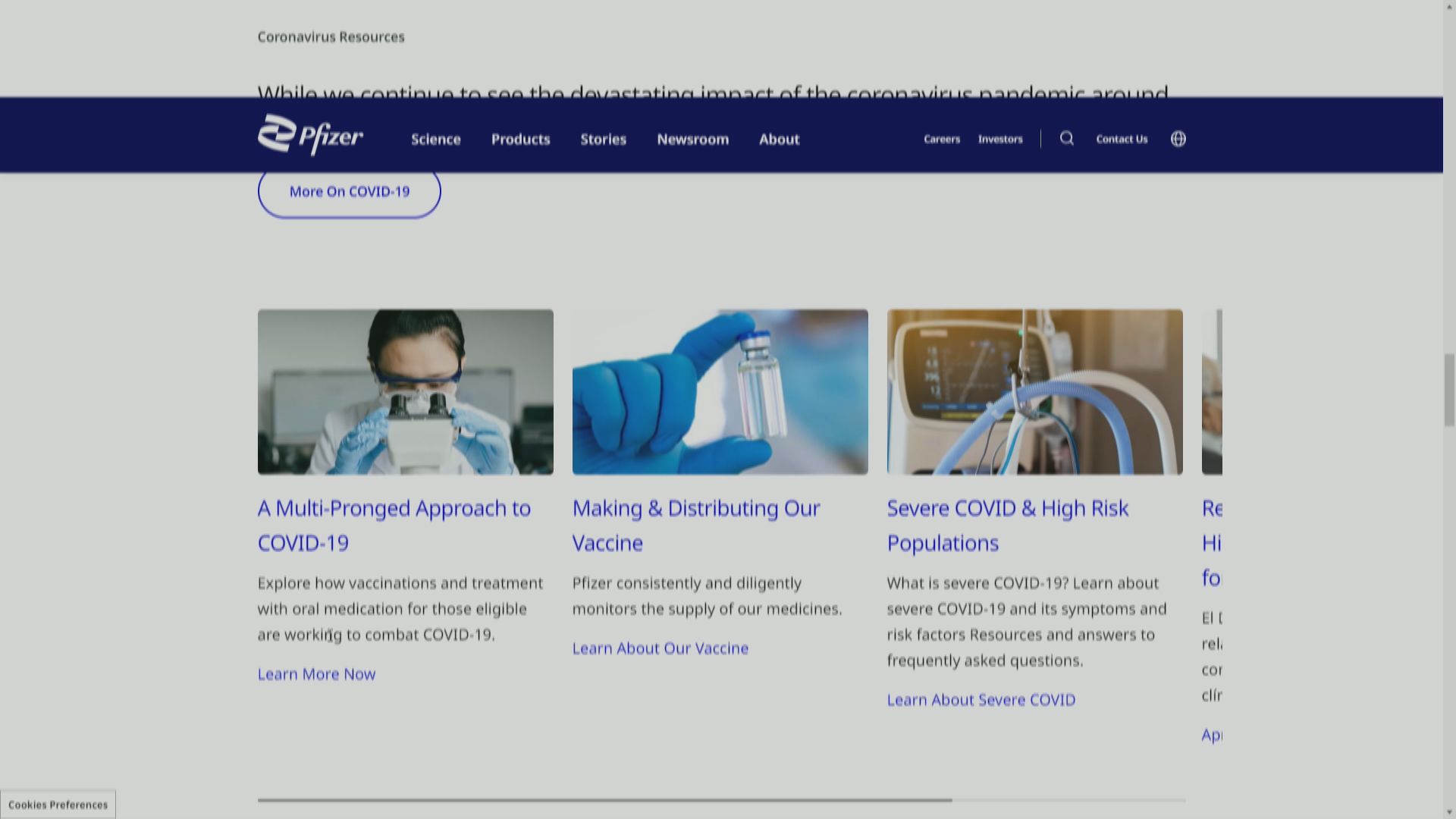Expand the About dropdown menu
The height and width of the screenshot is (819, 1456).
point(779,138)
